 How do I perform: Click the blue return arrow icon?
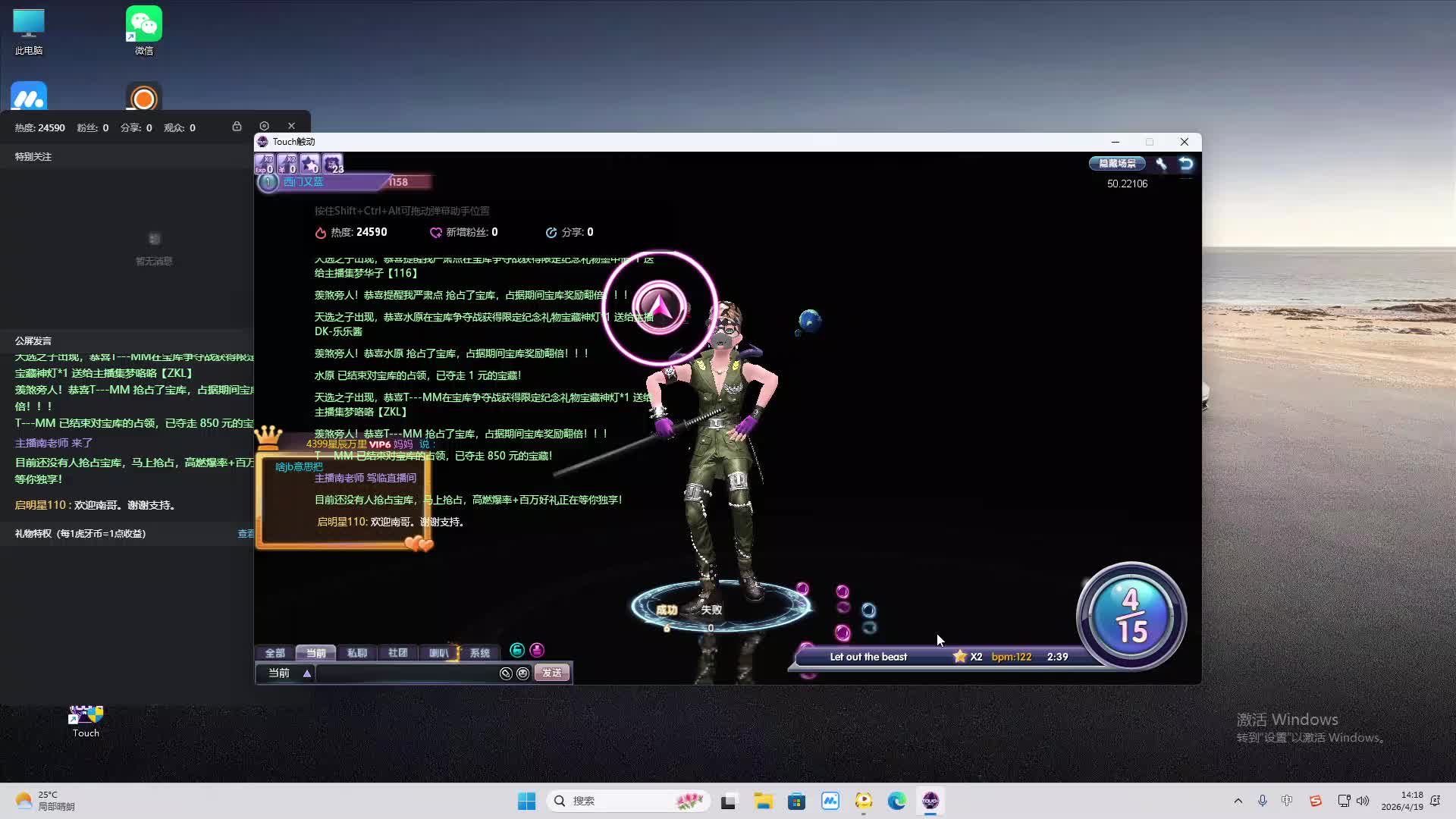[x=1186, y=164]
